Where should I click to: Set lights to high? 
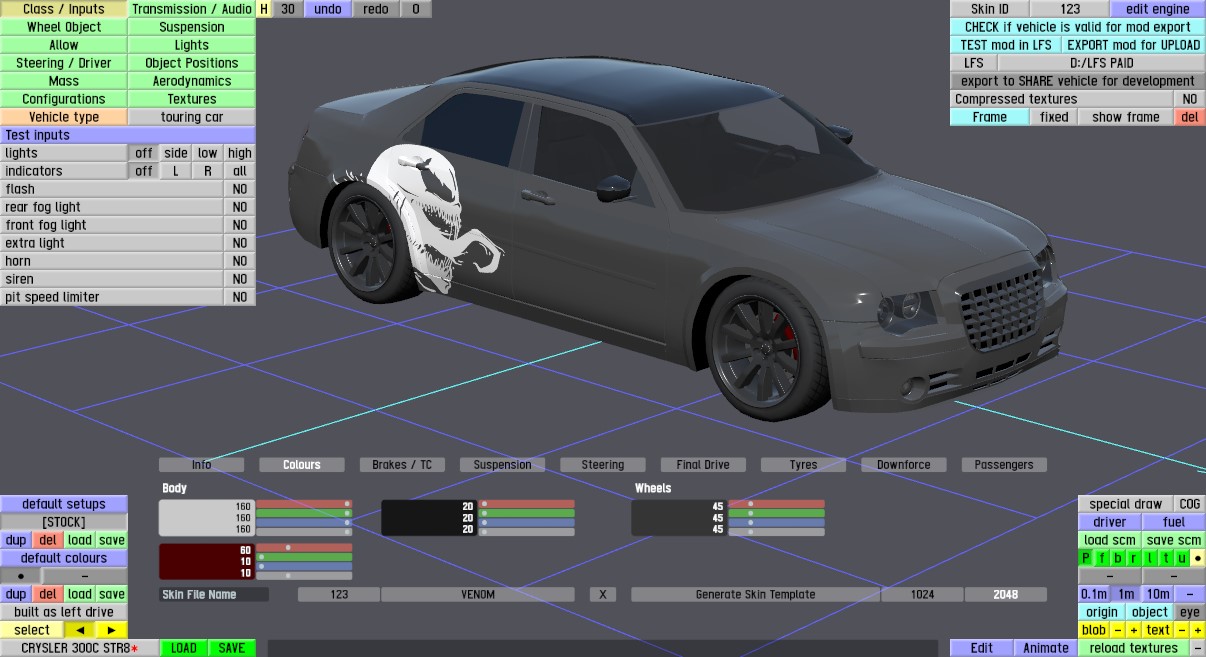(240, 153)
